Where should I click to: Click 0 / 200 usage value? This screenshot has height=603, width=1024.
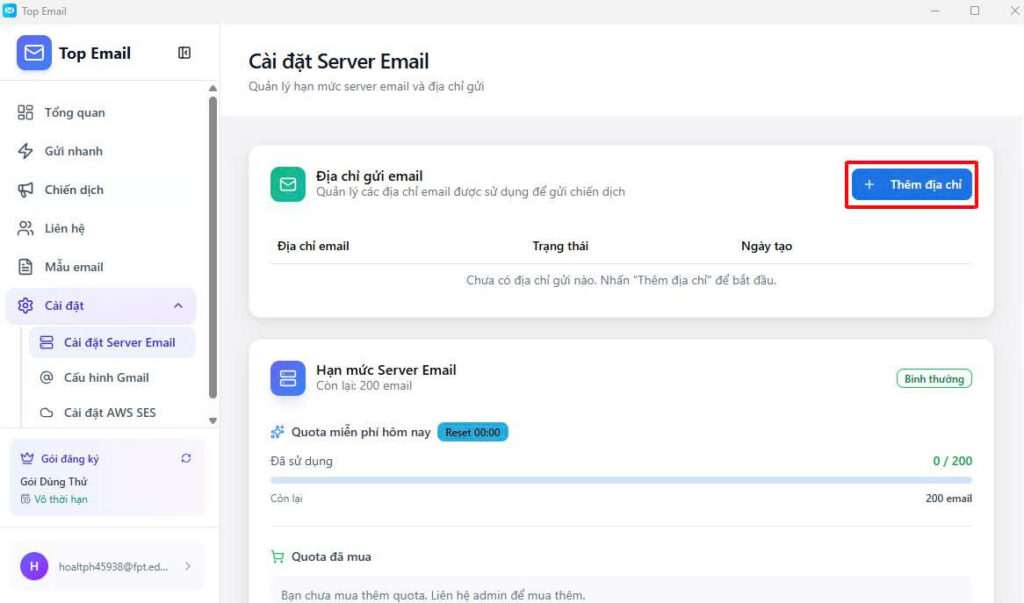952,461
